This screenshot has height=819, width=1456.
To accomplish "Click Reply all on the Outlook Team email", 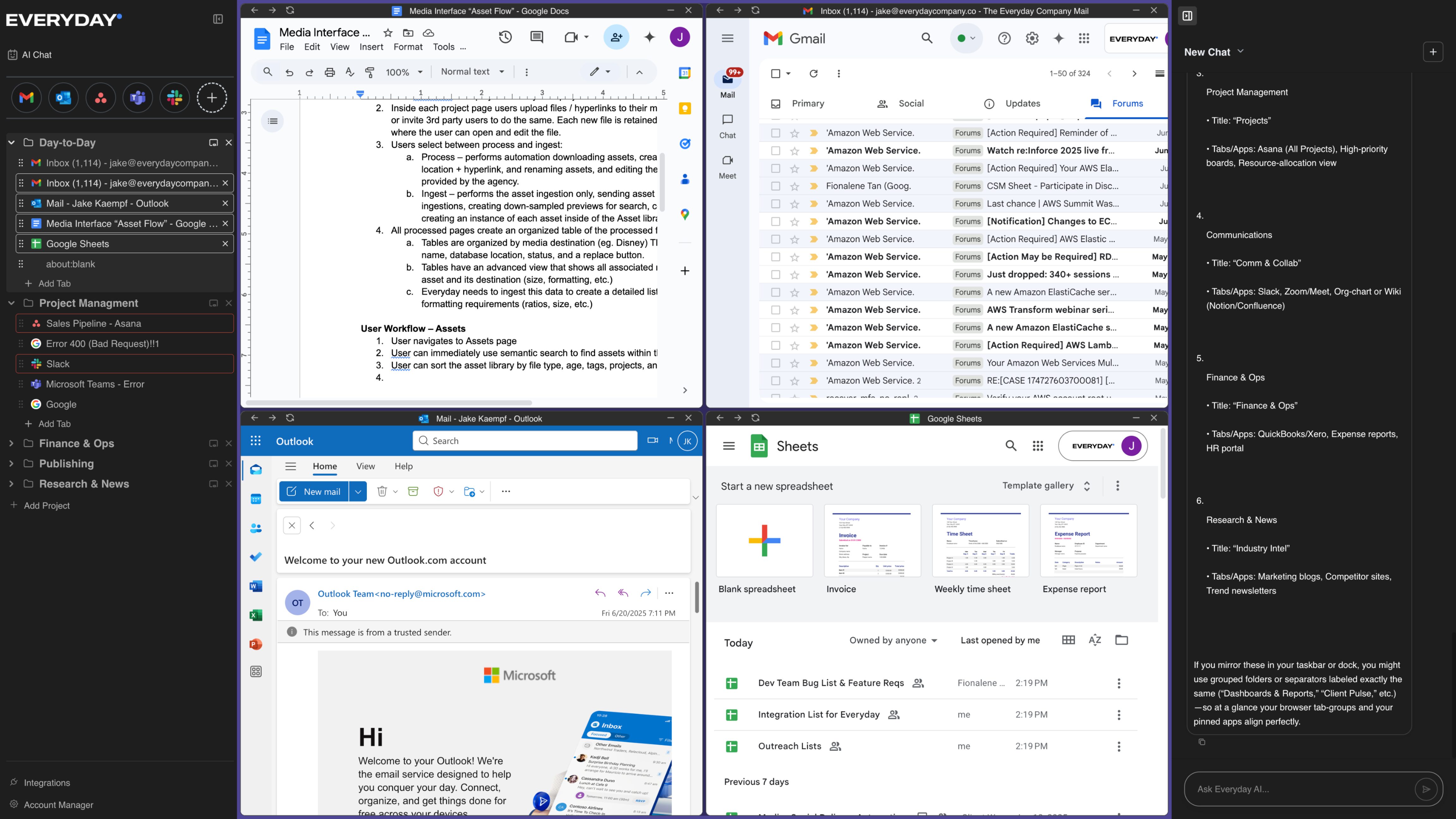I will pyautogui.click(x=623, y=593).
